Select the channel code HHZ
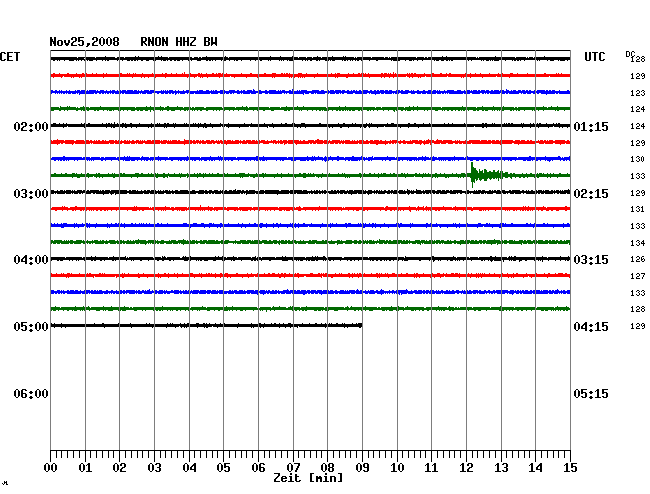Image resolution: width=650 pixels, height=494 pixels. tap(185, 42)
